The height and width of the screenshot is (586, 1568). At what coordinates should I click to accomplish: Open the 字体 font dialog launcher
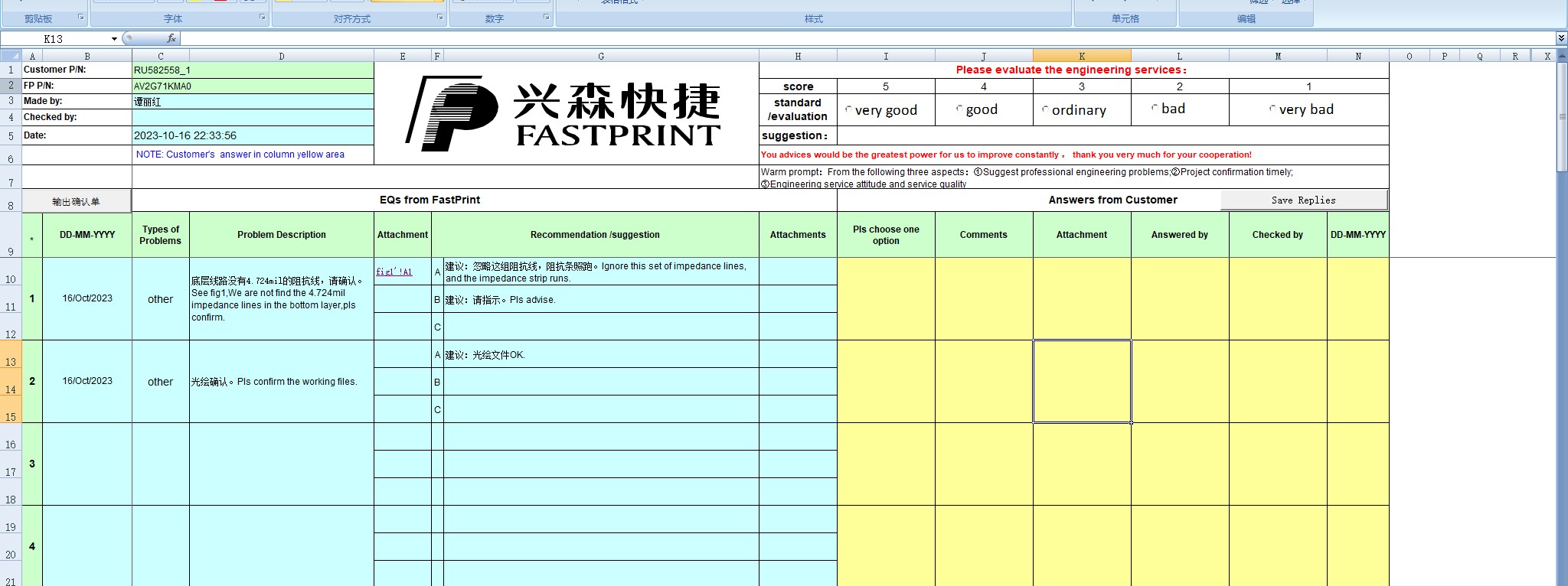click(262, 17)
